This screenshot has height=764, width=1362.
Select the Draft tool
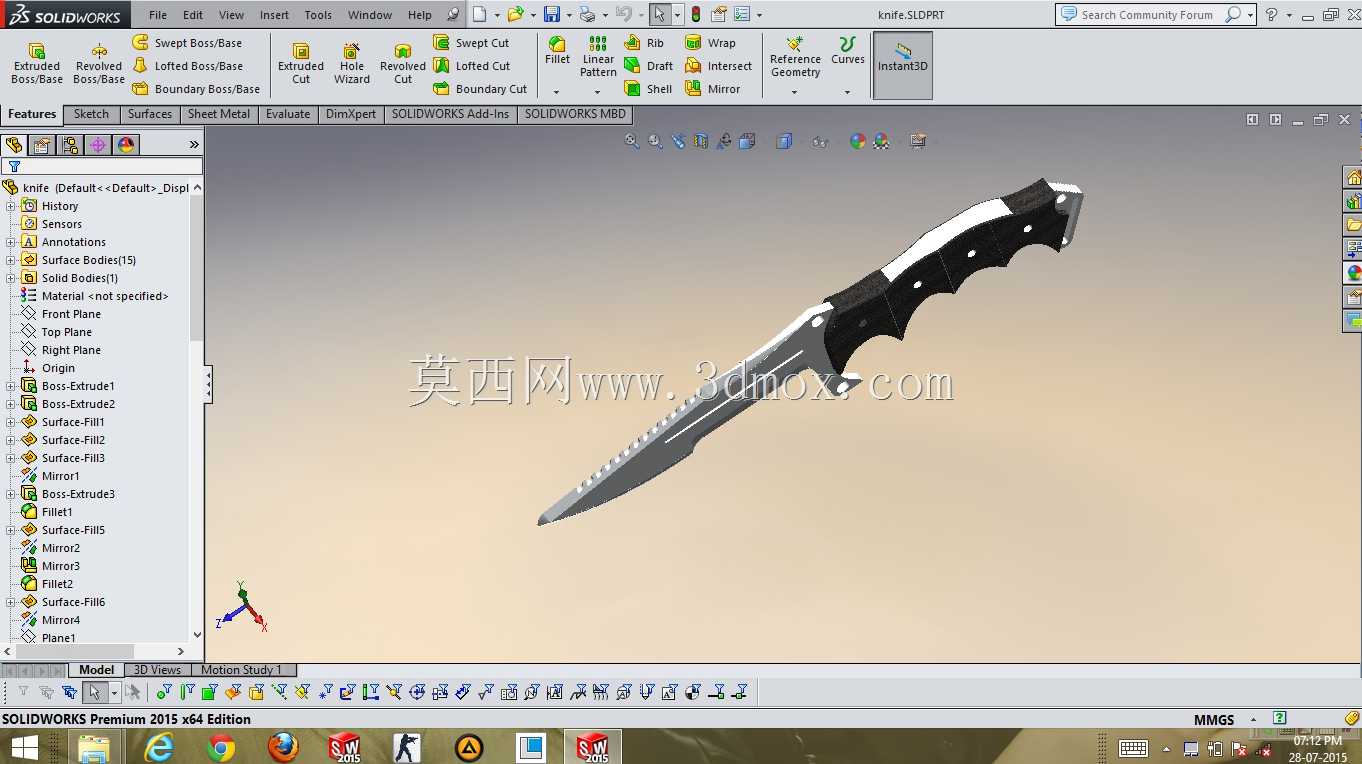648,66
